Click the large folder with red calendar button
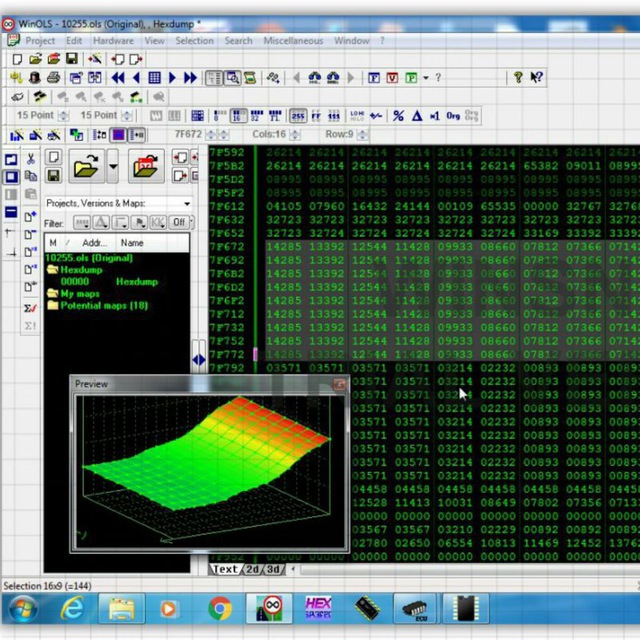The height and width of the screenshot is (640, 640). pos(146,166)
